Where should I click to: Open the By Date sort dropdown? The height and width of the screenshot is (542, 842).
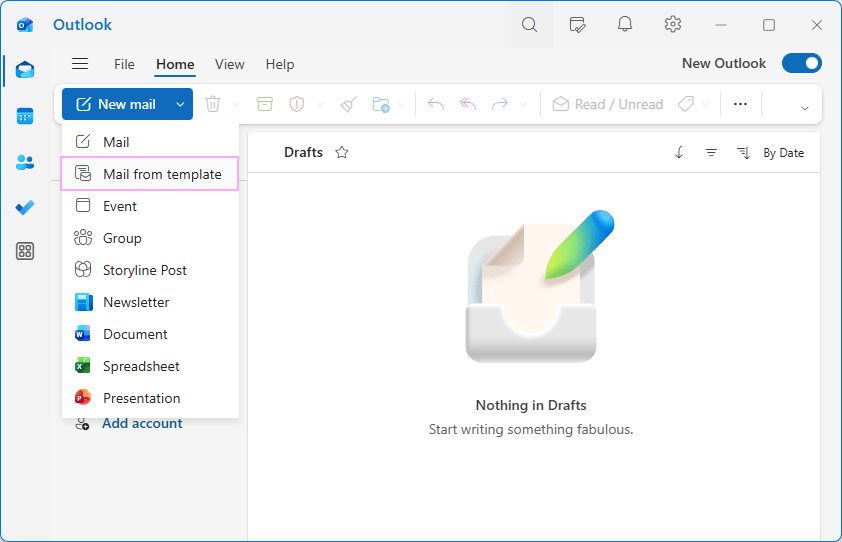[x=772, y=153]
